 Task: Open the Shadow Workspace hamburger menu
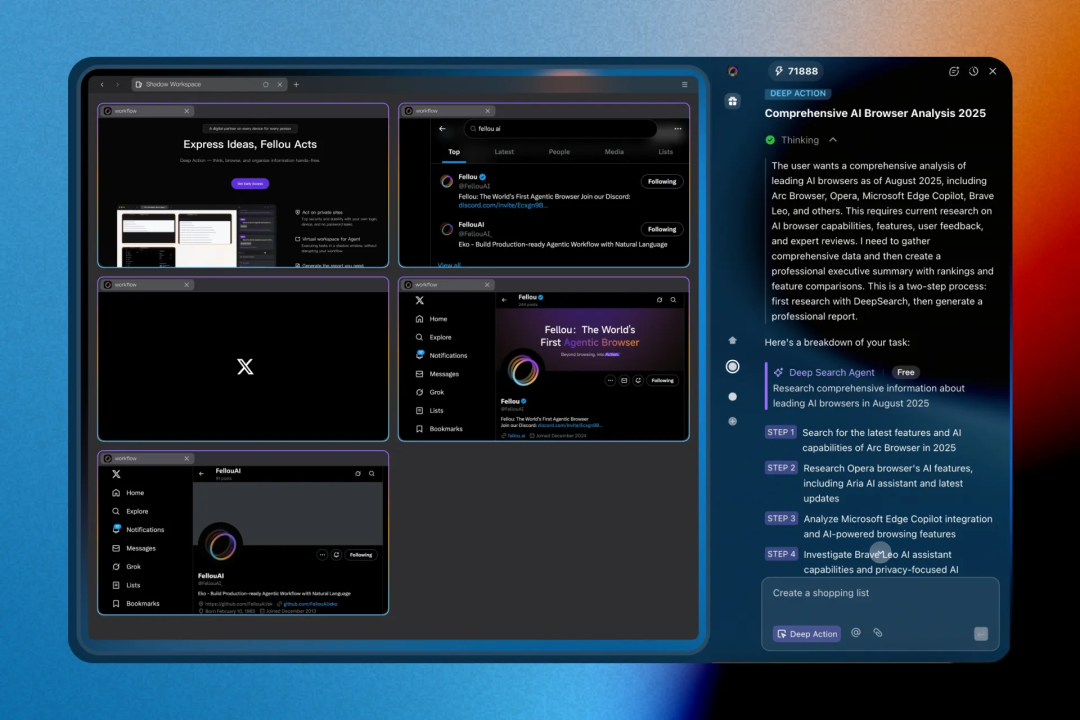coord(685,84)
